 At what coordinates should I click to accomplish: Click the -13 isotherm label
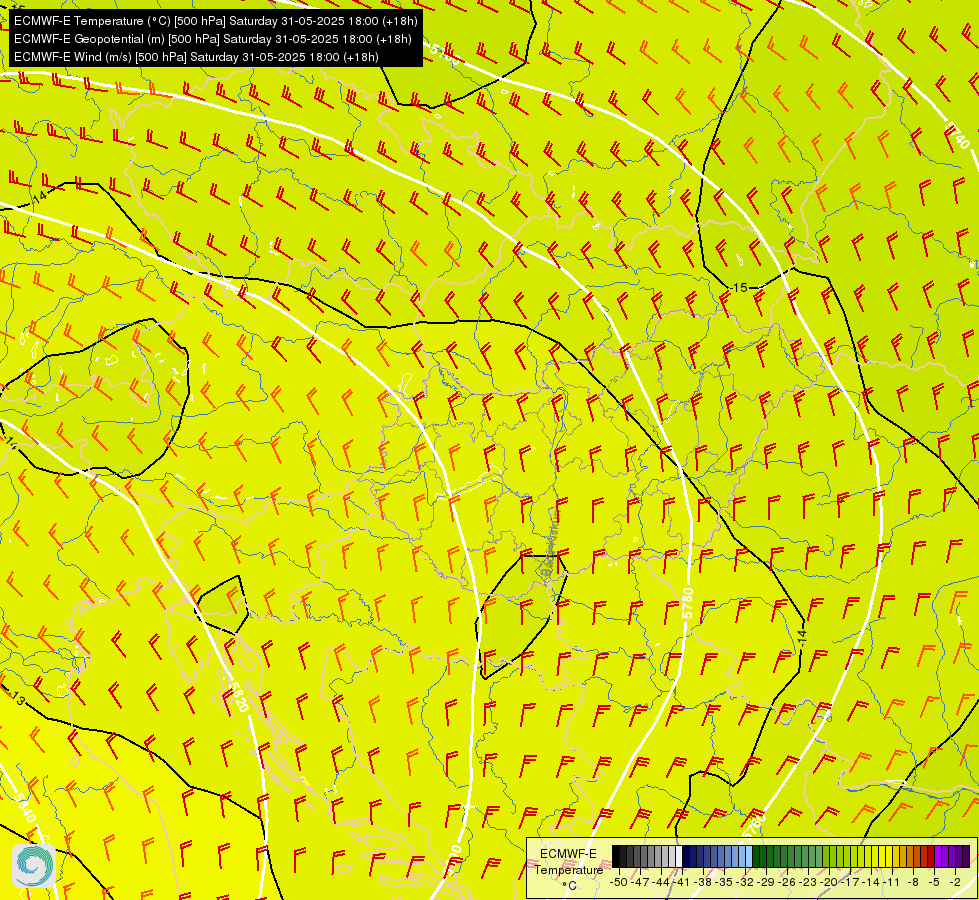17,698
